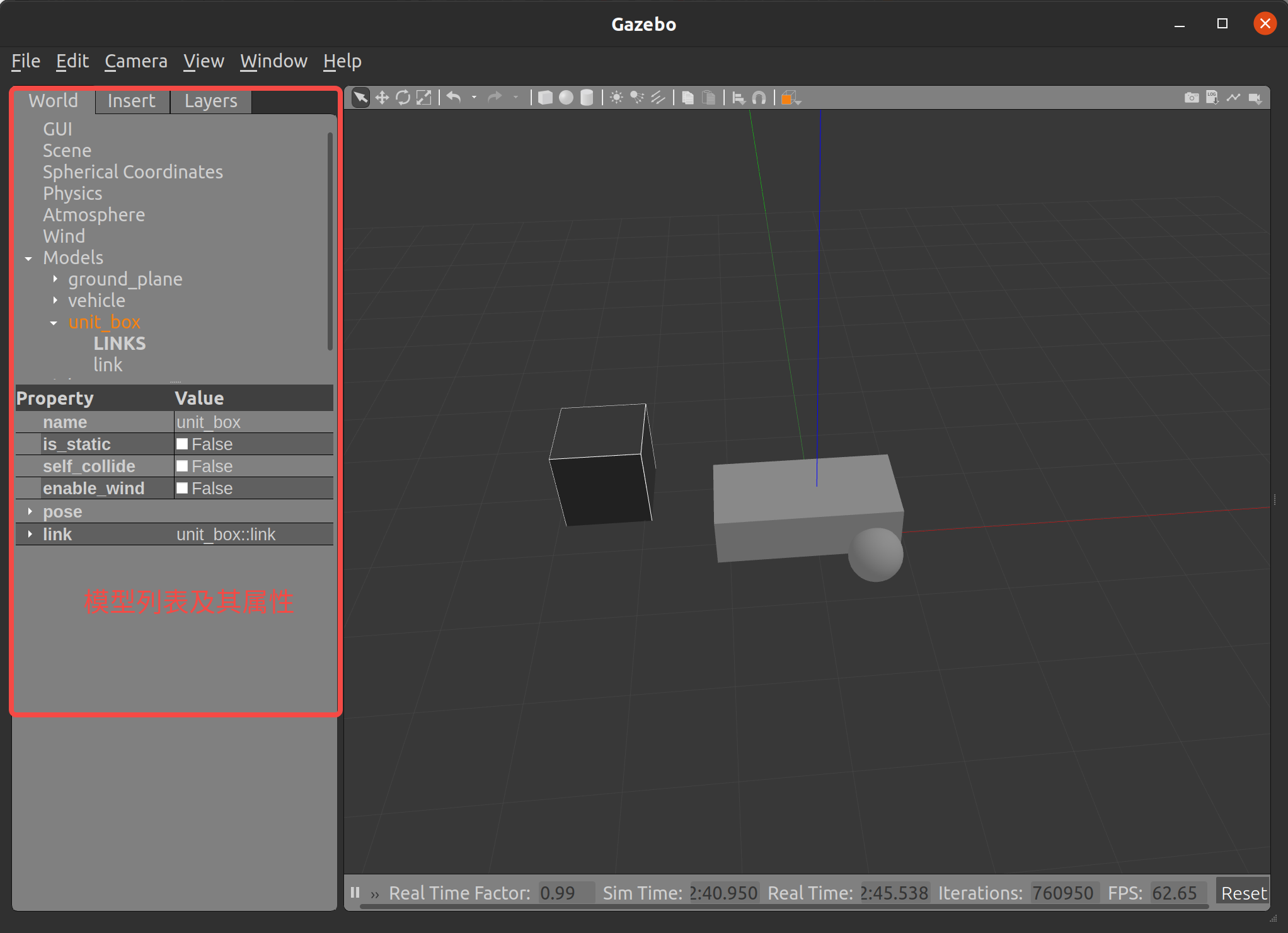
Task: Switch to the Insert tab
Action: coord(131,100)
